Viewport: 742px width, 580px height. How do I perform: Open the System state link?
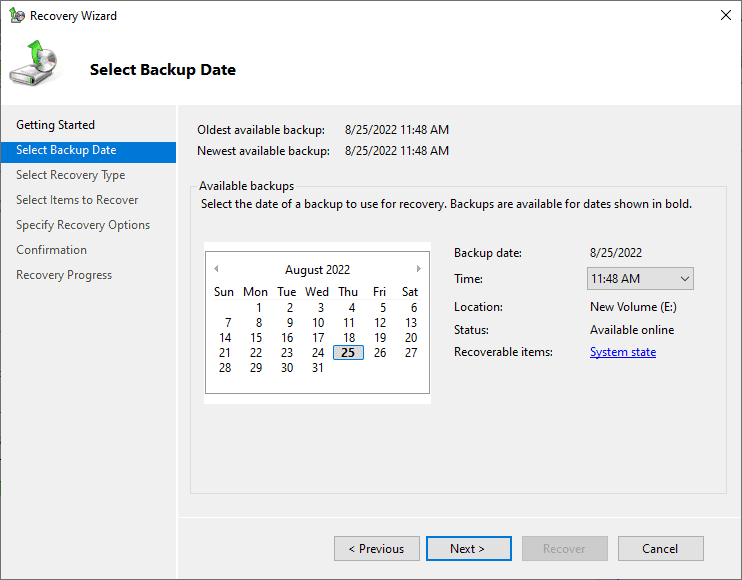623,352
